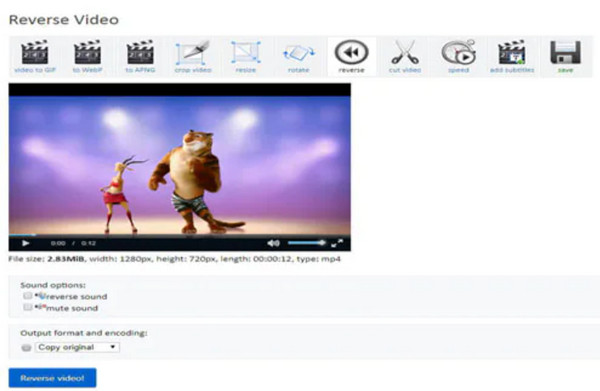Open the rotate video tool
Screen dimensions: 600x391
click(x=298, y=56)
